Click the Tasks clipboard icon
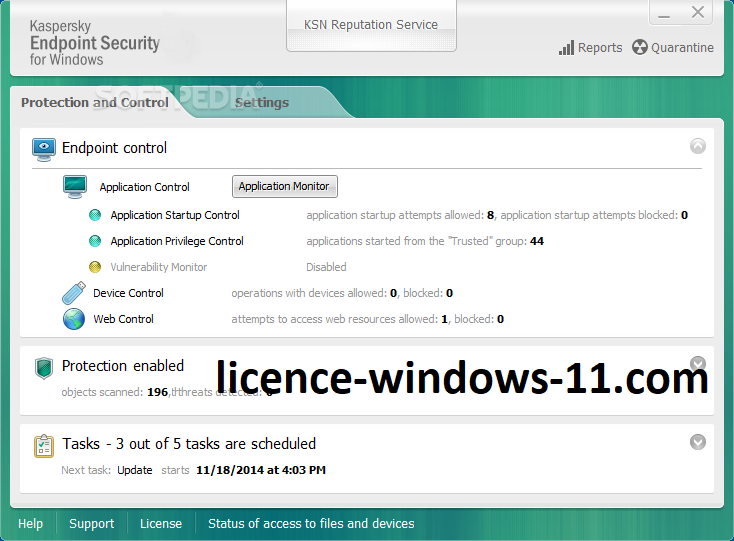The height and width of the screenshot is (541, 734). [44, 445]
